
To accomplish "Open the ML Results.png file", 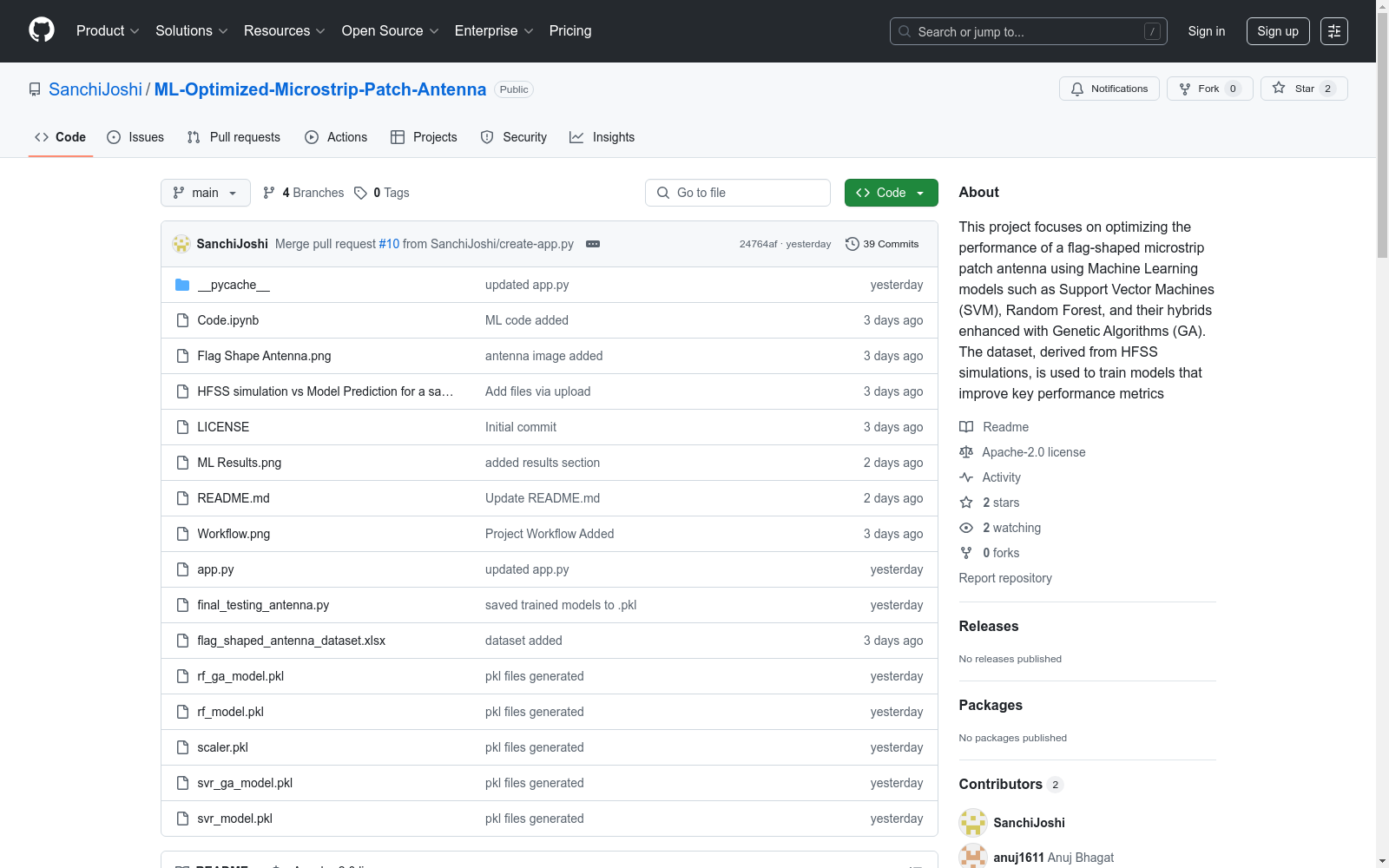I will point(240,463).
